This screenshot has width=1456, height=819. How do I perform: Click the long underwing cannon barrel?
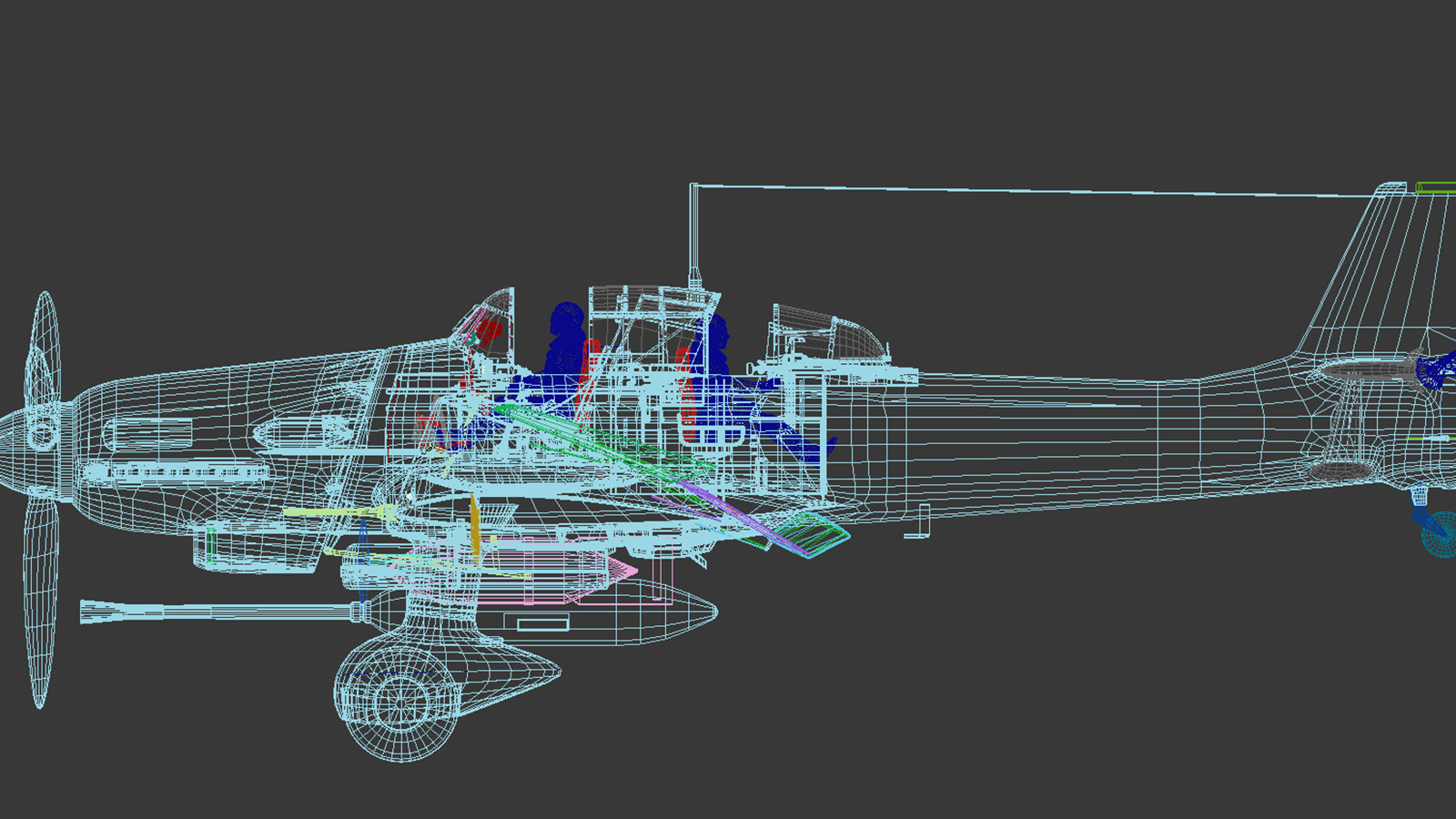coord(218,611)
